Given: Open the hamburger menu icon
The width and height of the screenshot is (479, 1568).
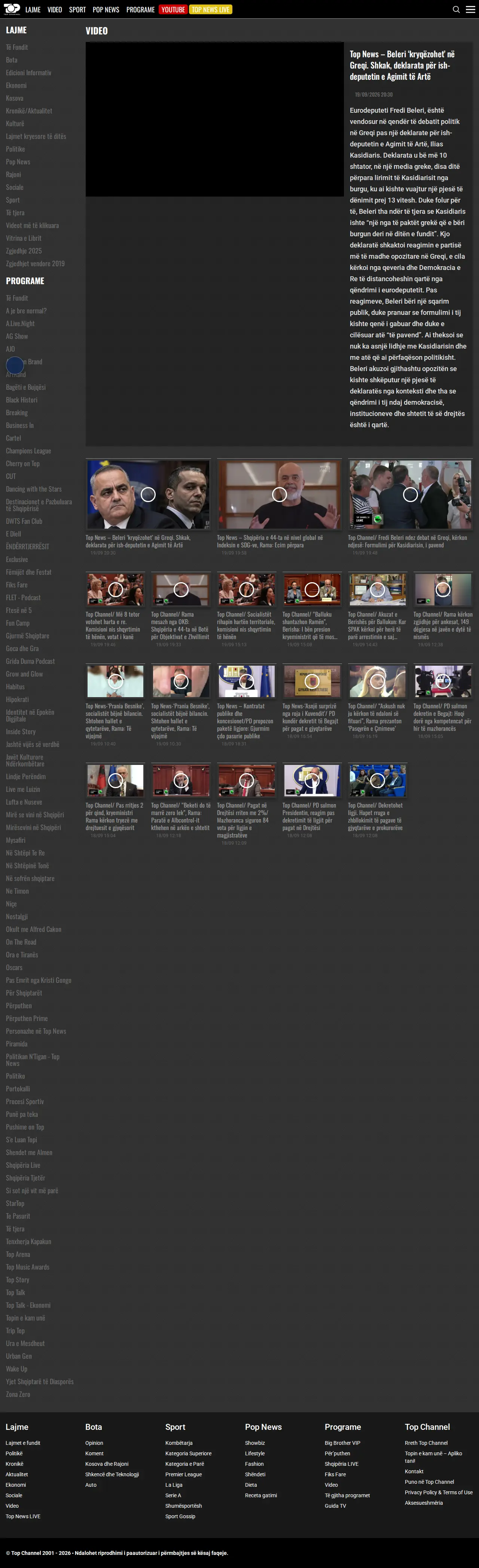Looking at the screenshot, I should [x=470, y=10].
